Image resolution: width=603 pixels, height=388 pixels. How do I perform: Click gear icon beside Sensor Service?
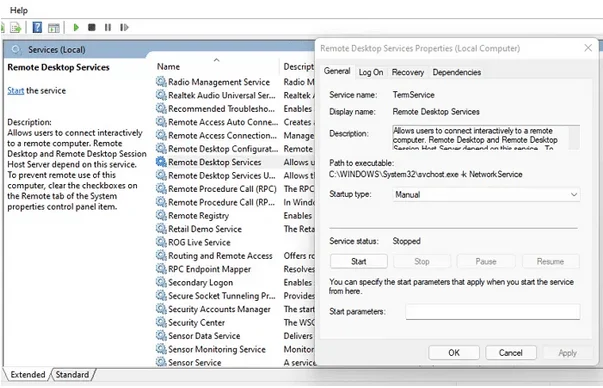(x=161, y=362)
